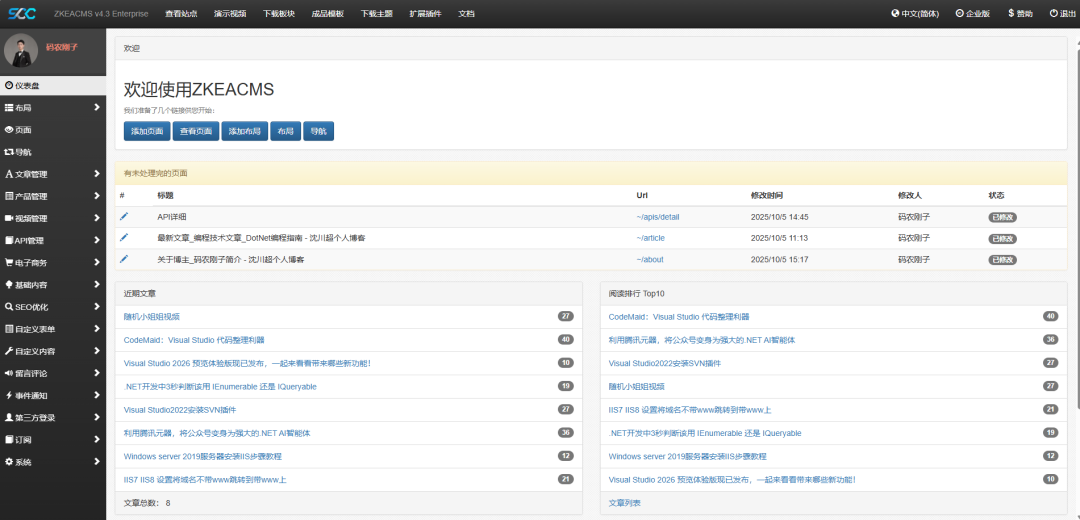Click the 退出 power logout button
Screen dimensions: 1080x520
pos(1063,14)
